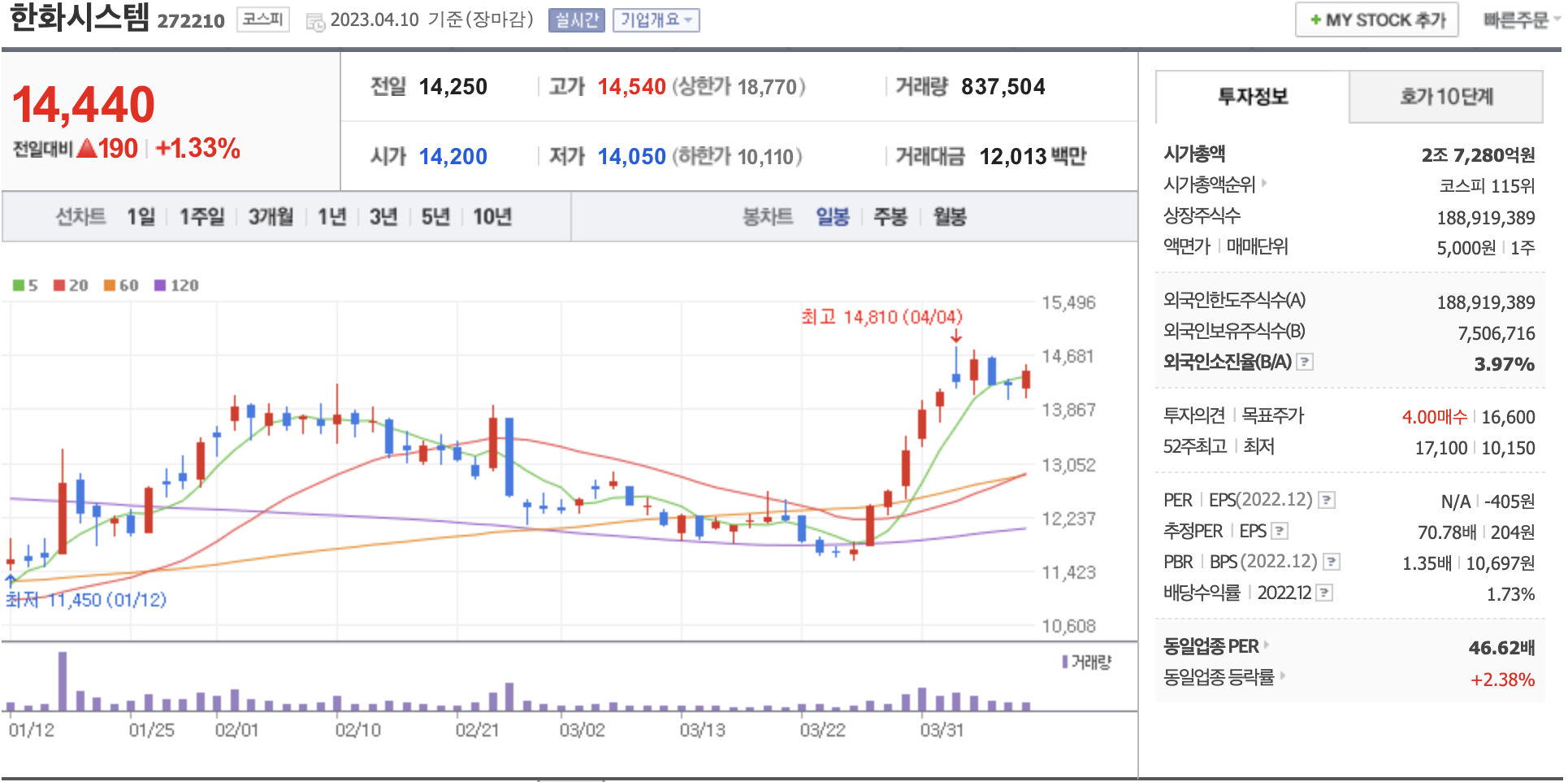Image resolution: width=1568 pixels, height=782 pixels.
Task: Switch to the 호가10단계 tab
Action: click(x=1446, y=97)
